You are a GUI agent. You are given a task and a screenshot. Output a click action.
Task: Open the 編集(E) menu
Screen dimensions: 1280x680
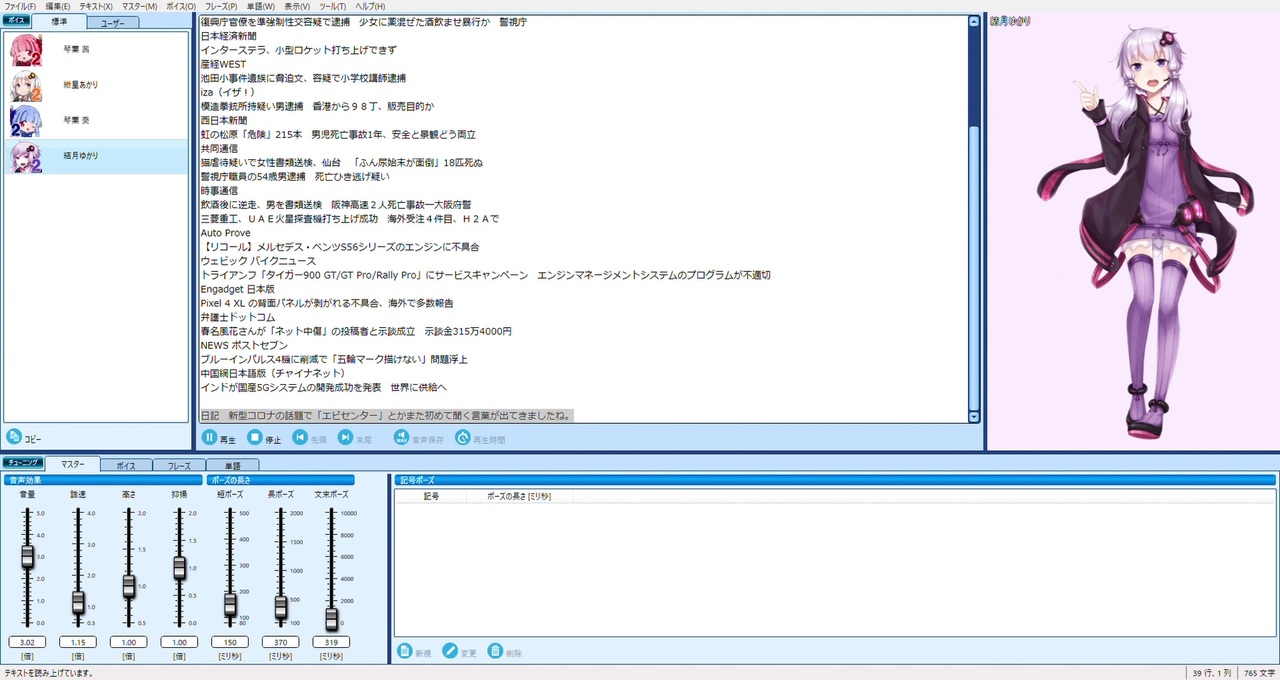(58, 6)
